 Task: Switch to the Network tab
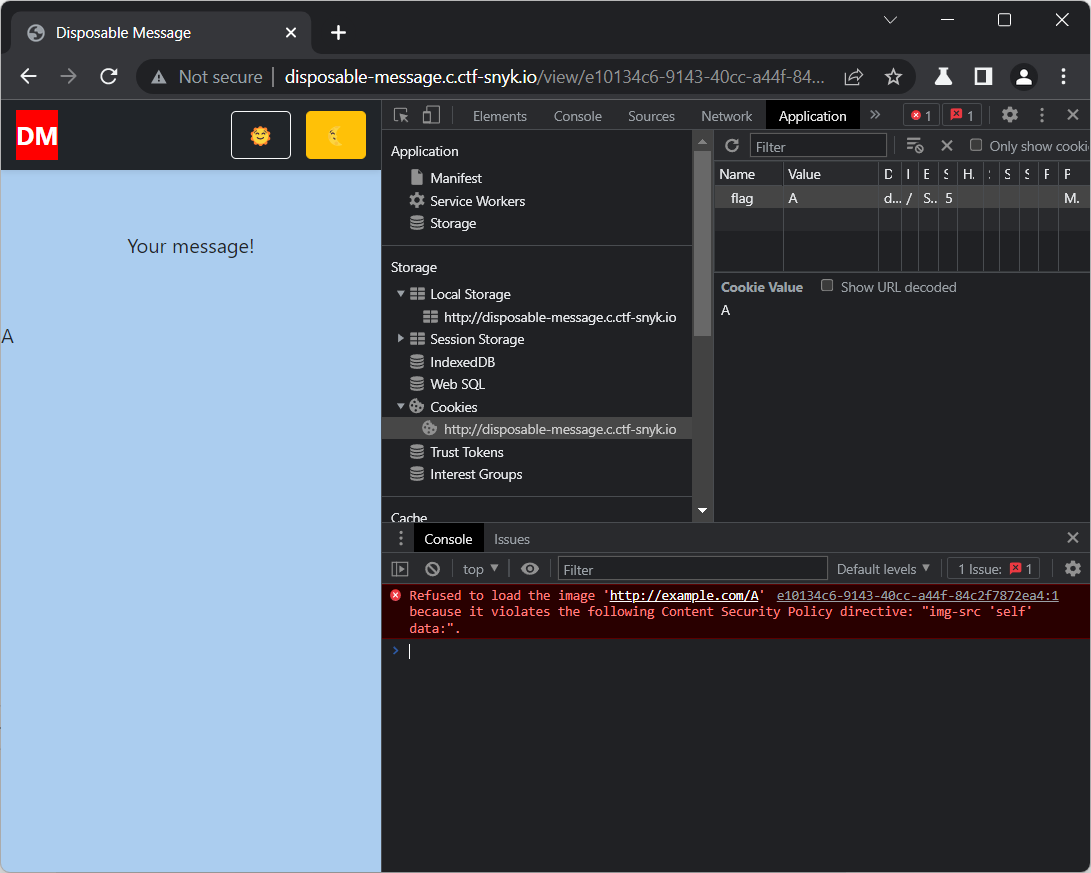click(x=726, y=116)
